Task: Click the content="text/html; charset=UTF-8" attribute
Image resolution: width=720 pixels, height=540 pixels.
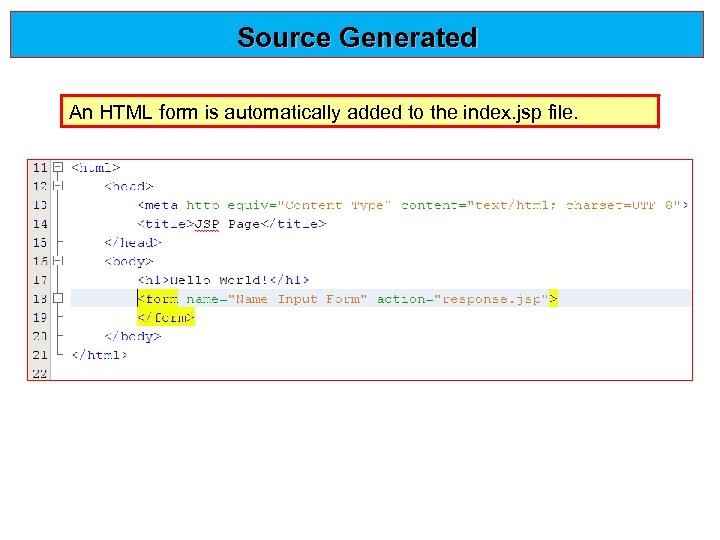Action: pos(540,205)
